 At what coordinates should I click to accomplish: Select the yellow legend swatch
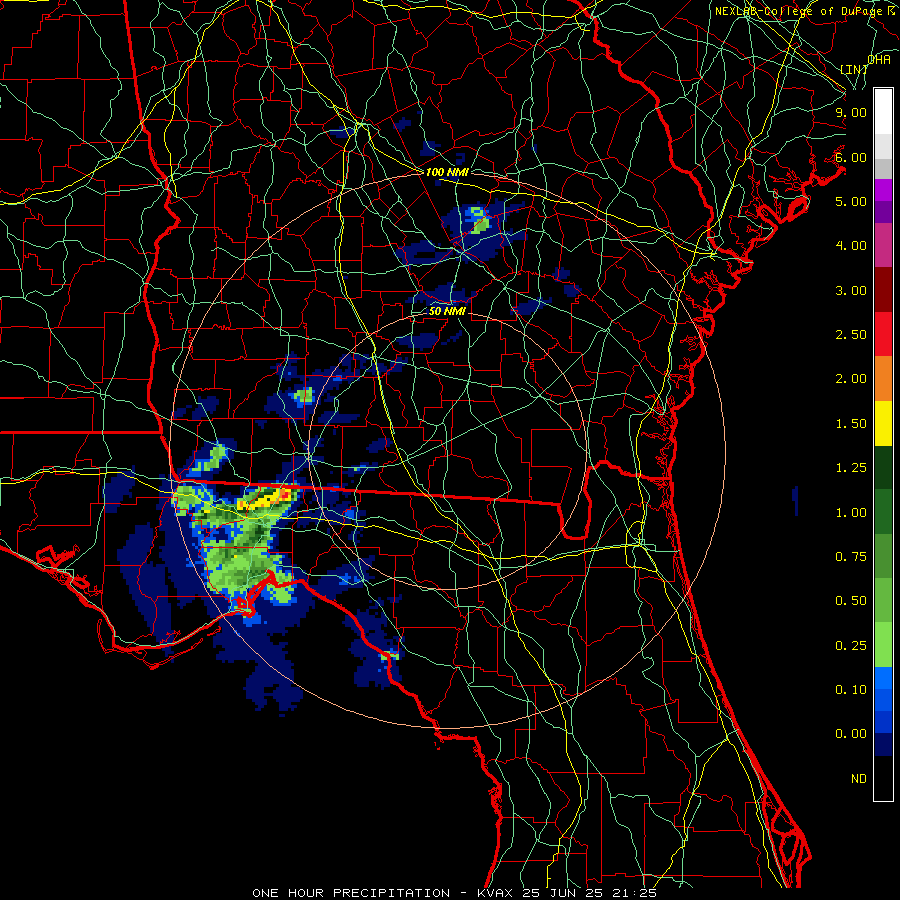883,424
